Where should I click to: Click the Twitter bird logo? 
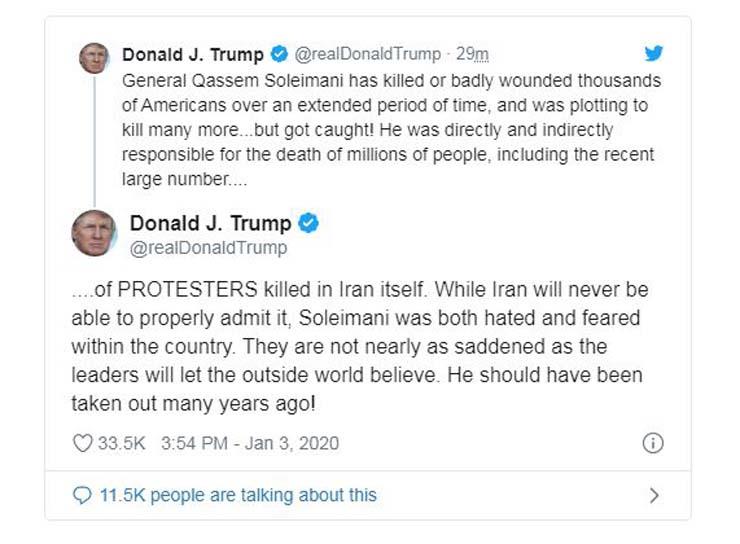pyautogui.click(x=654, y=54)
